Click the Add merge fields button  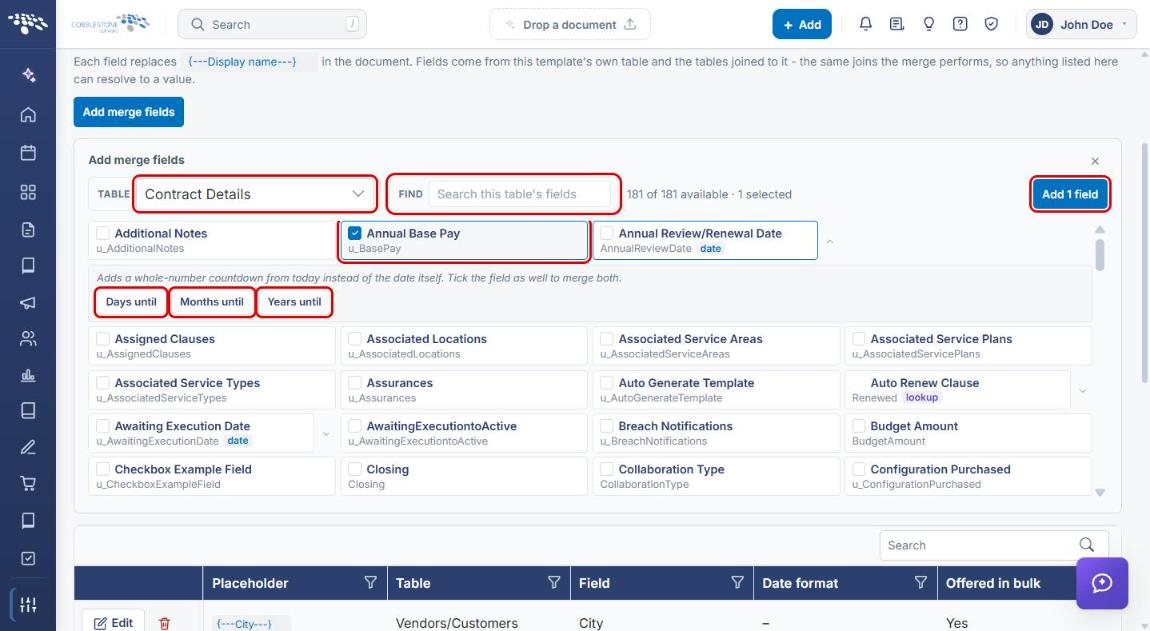(x=128, y=112)
